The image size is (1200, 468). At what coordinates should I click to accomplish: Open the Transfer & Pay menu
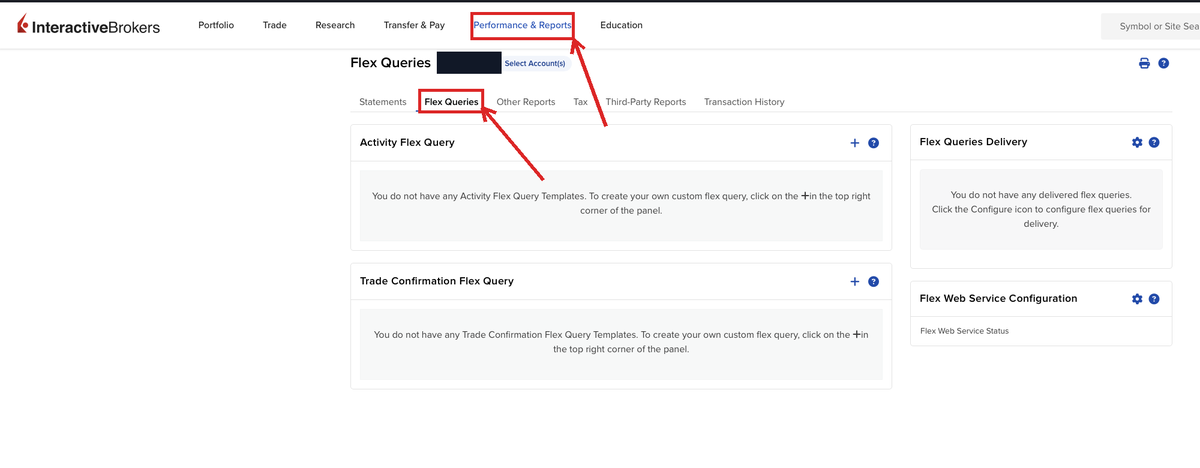414,25
